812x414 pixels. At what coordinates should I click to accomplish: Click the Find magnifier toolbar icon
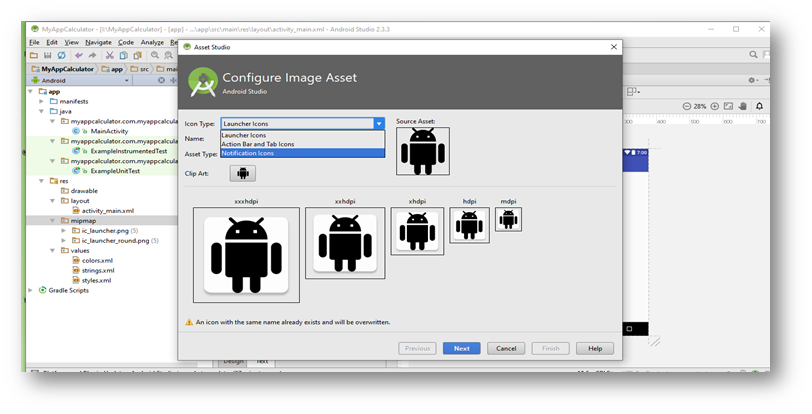pos(155,55)
